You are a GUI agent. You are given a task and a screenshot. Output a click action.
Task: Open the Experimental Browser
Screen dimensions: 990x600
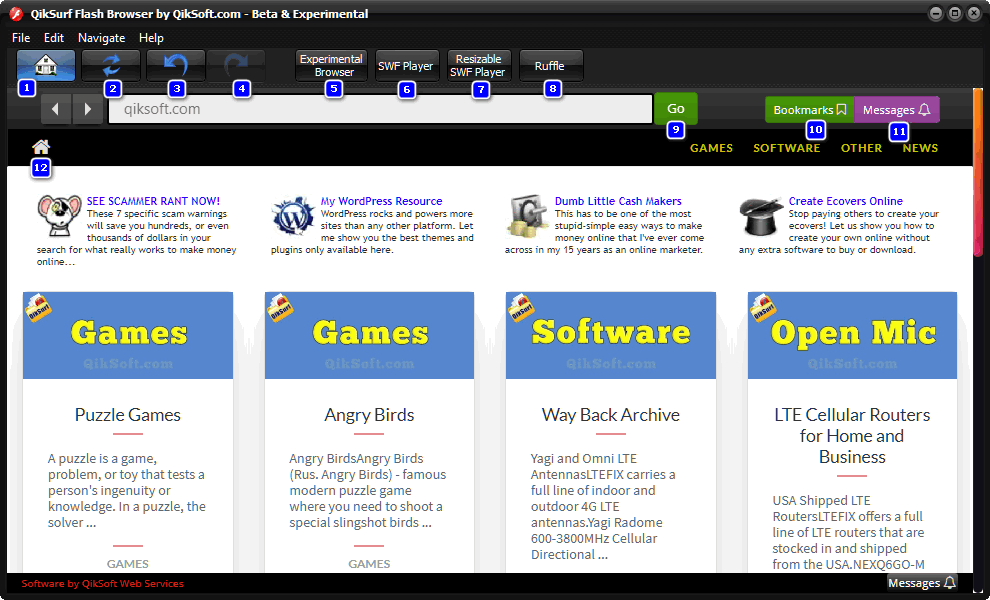pos(331,64)
